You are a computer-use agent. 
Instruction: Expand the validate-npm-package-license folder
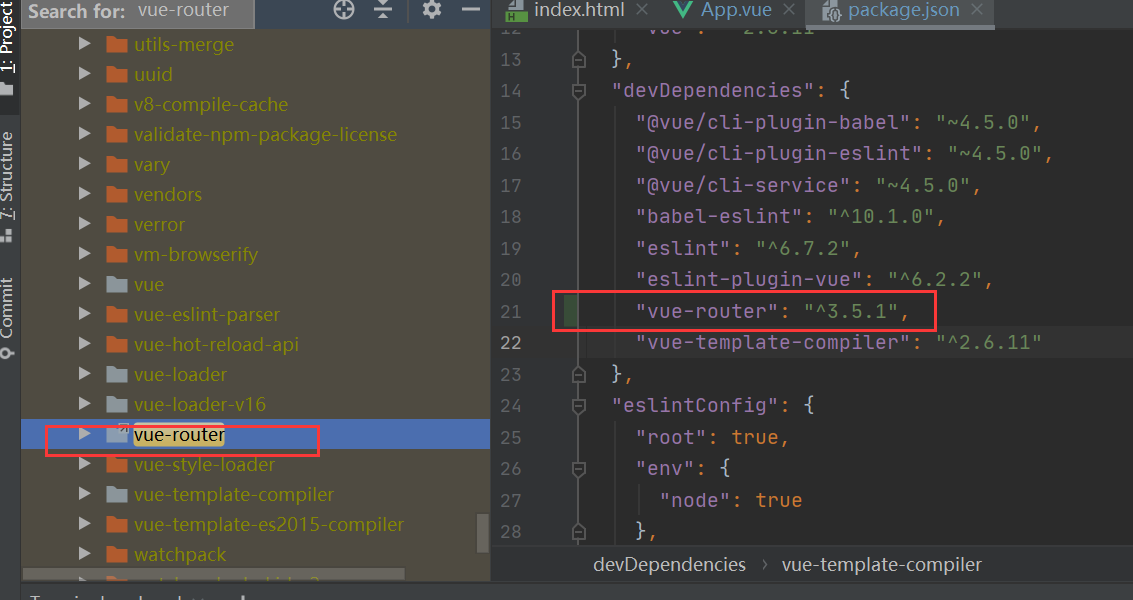click(85, 134)
